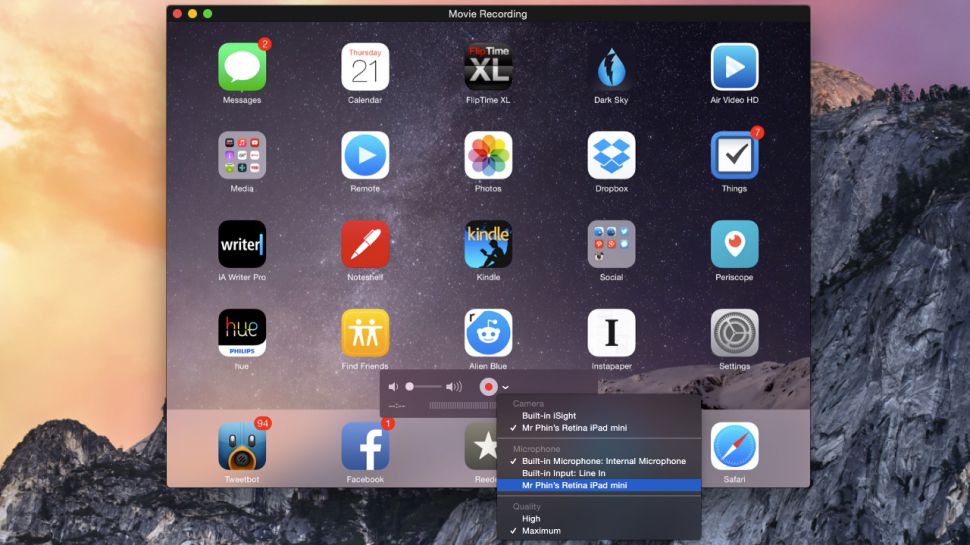Open the Photos app
The height and width of the screenshot is (545, 970).
click(488, 155)
